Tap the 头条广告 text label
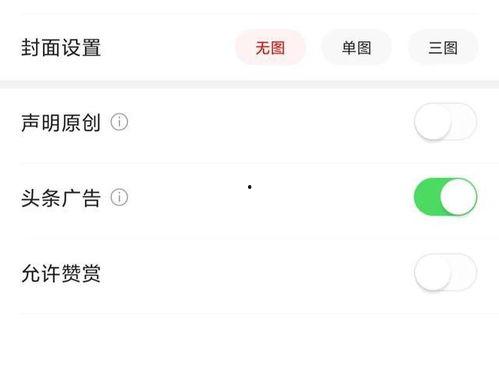The image size is (499, 383). [61, 198]
